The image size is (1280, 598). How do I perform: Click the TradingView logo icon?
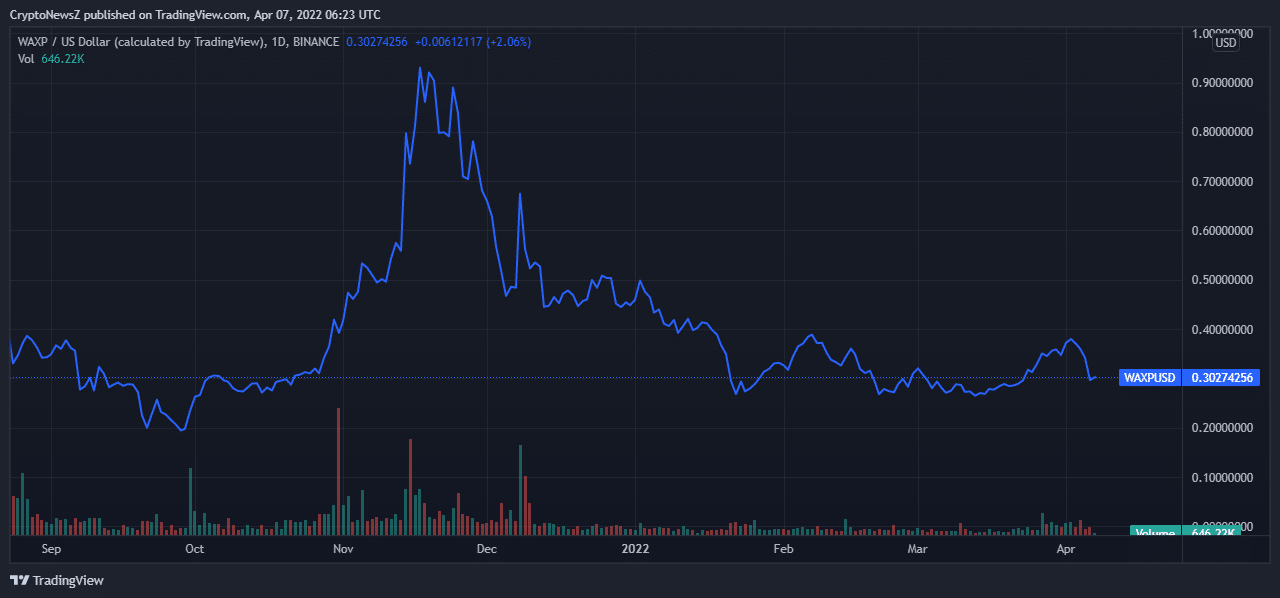19,580
